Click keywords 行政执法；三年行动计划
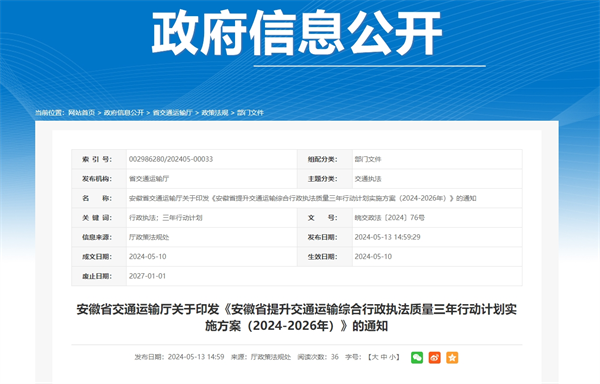The image size is (600, 384). (165, 218)
